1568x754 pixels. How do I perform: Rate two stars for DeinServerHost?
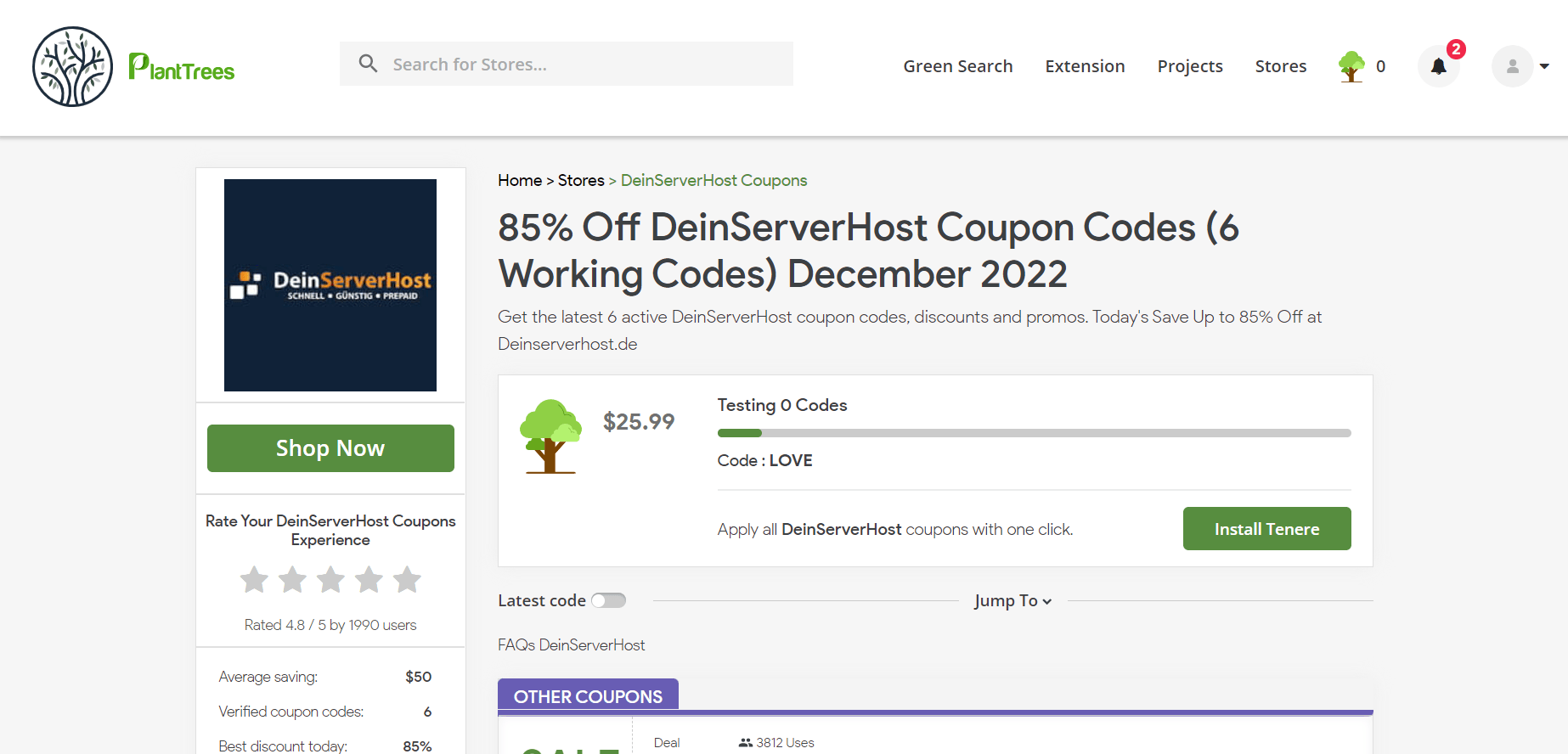coord(292,580)
